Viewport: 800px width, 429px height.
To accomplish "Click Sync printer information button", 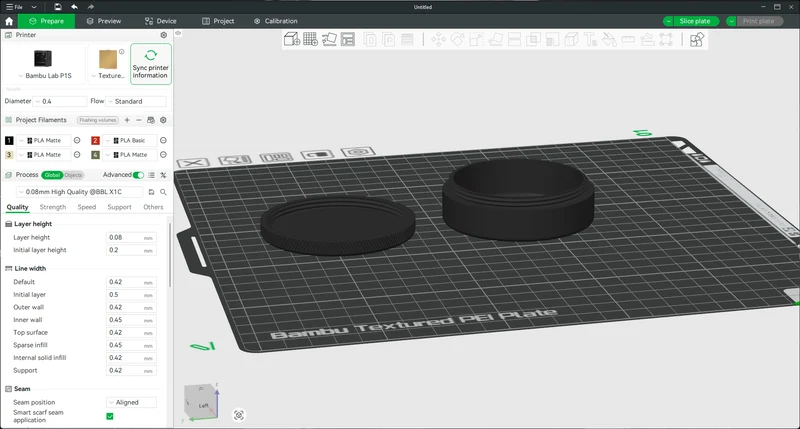I will click(x=151, y=64).
